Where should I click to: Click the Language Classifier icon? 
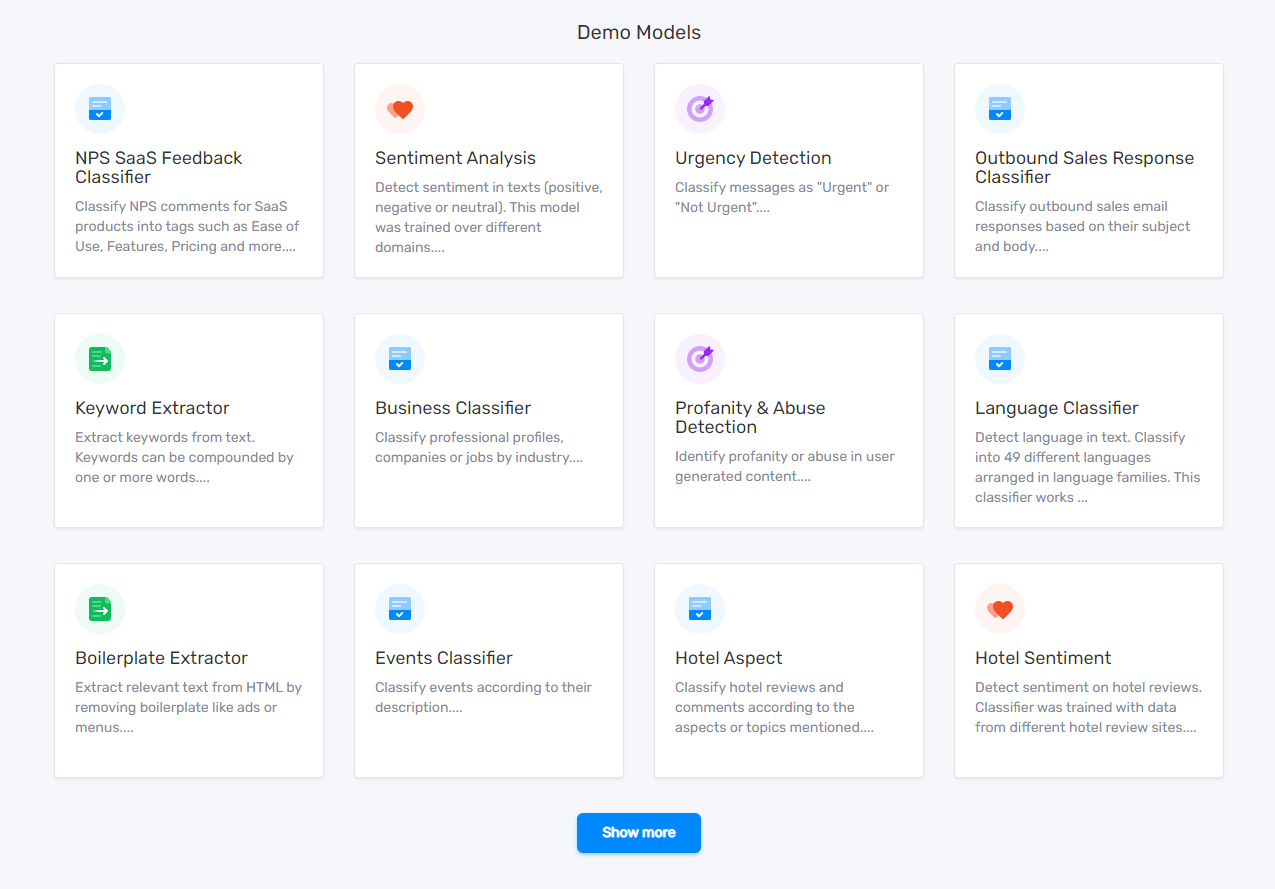coord(1000,359)
